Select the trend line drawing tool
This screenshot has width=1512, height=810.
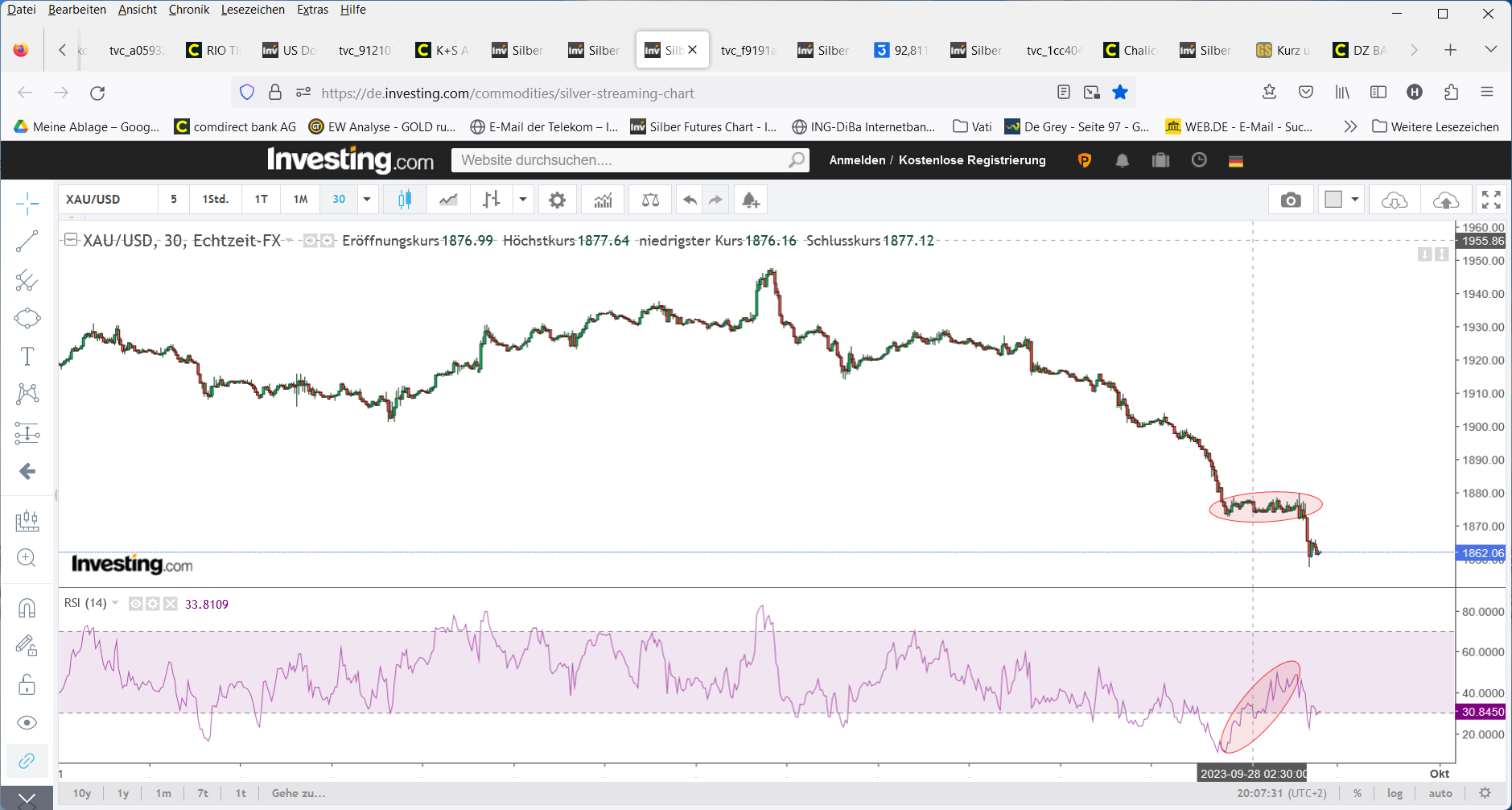point(27,241)
